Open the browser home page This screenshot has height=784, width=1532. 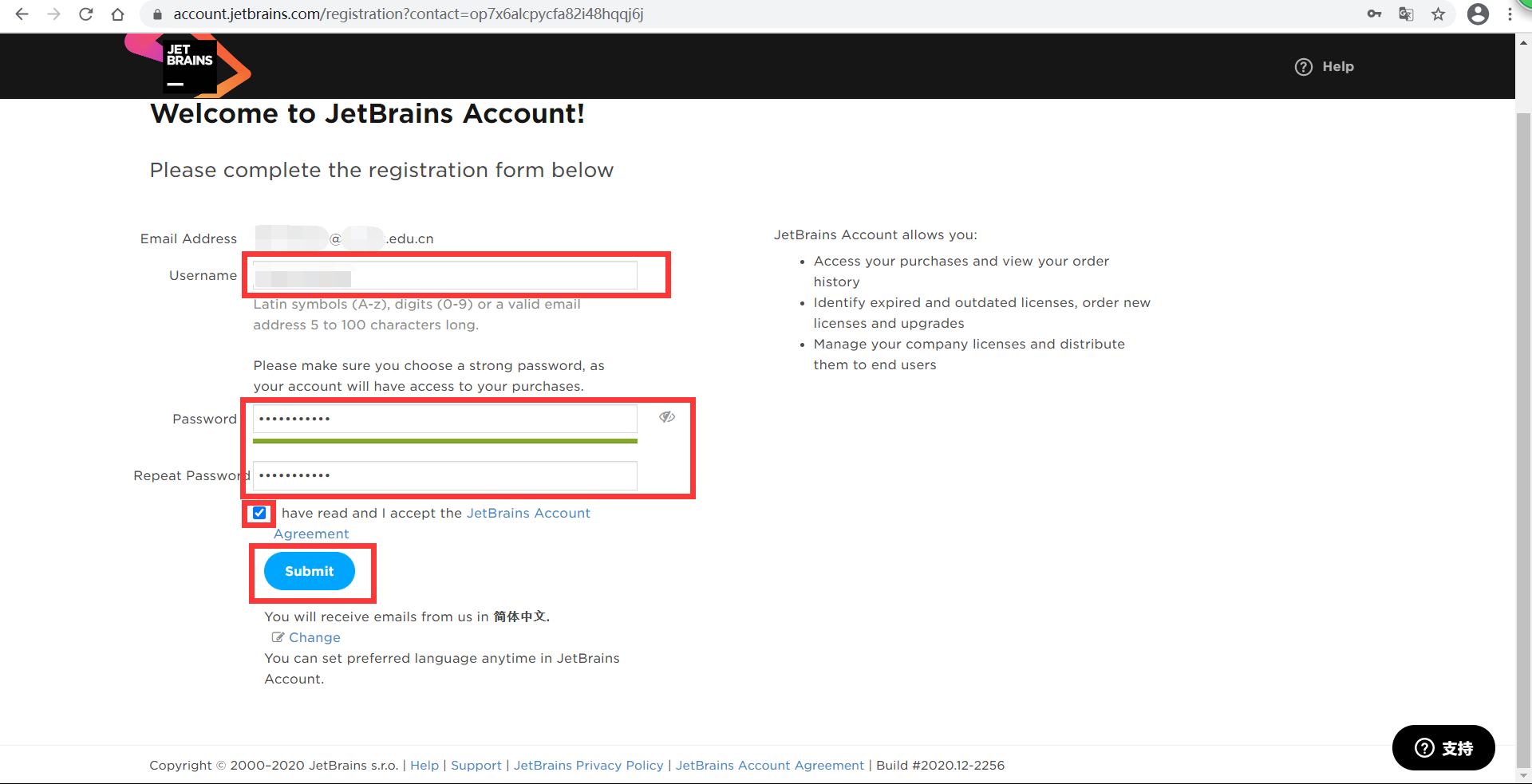pyautogui.click(x=118, y=14)
